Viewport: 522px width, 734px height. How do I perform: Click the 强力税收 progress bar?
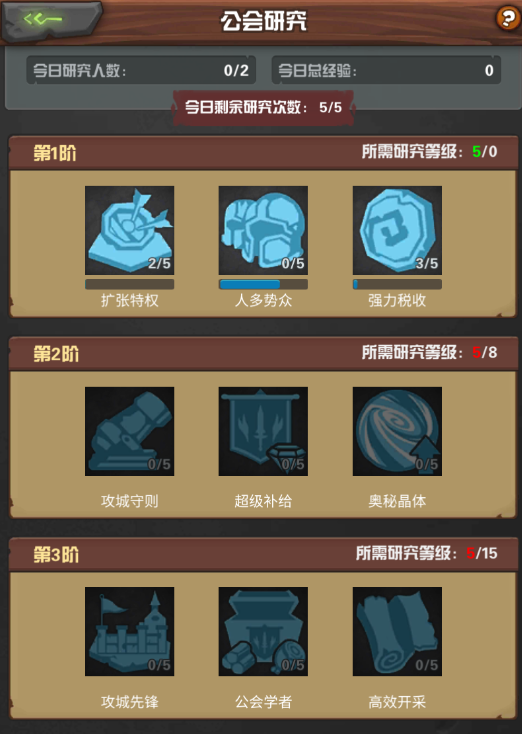397,284
